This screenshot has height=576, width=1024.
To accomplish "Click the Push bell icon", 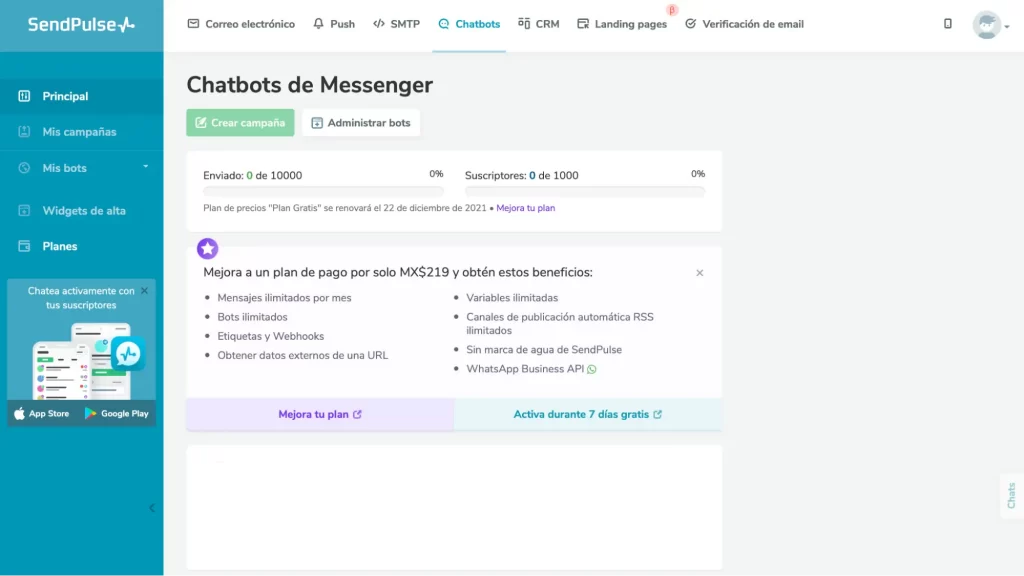I will [x=318, y=24].
